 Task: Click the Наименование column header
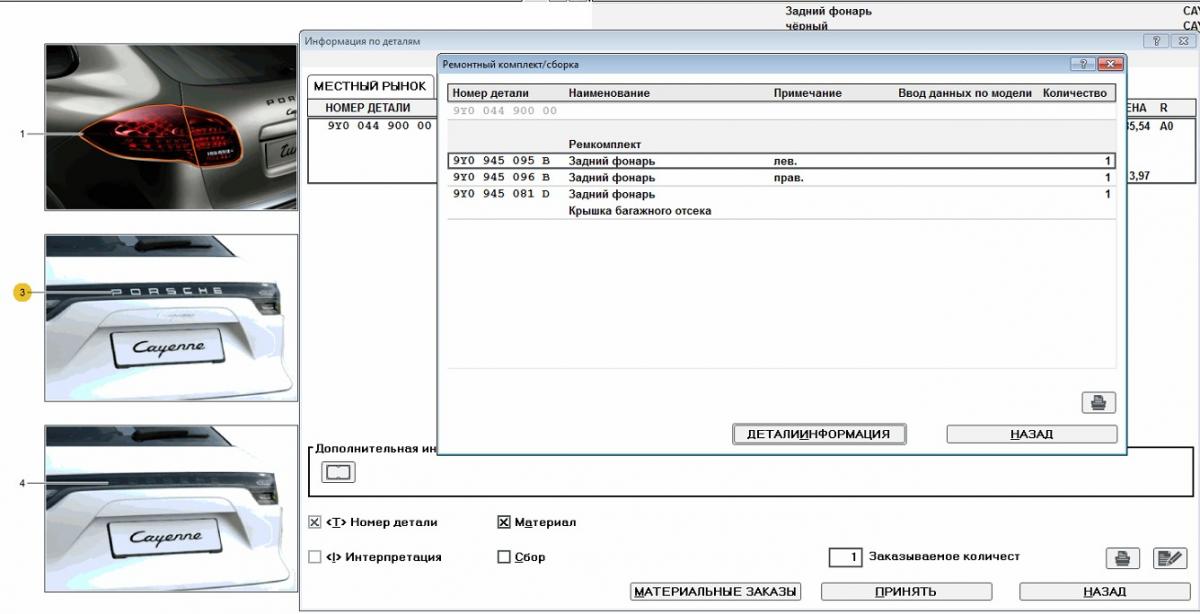pos(609,93)
